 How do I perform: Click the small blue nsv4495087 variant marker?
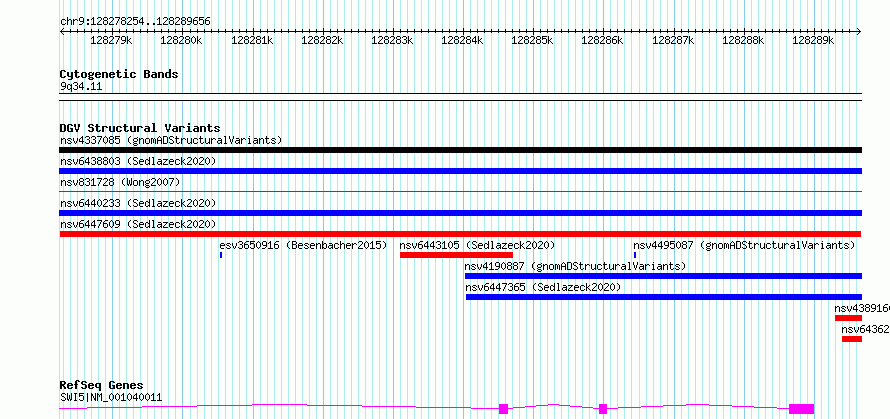point(635,255)
